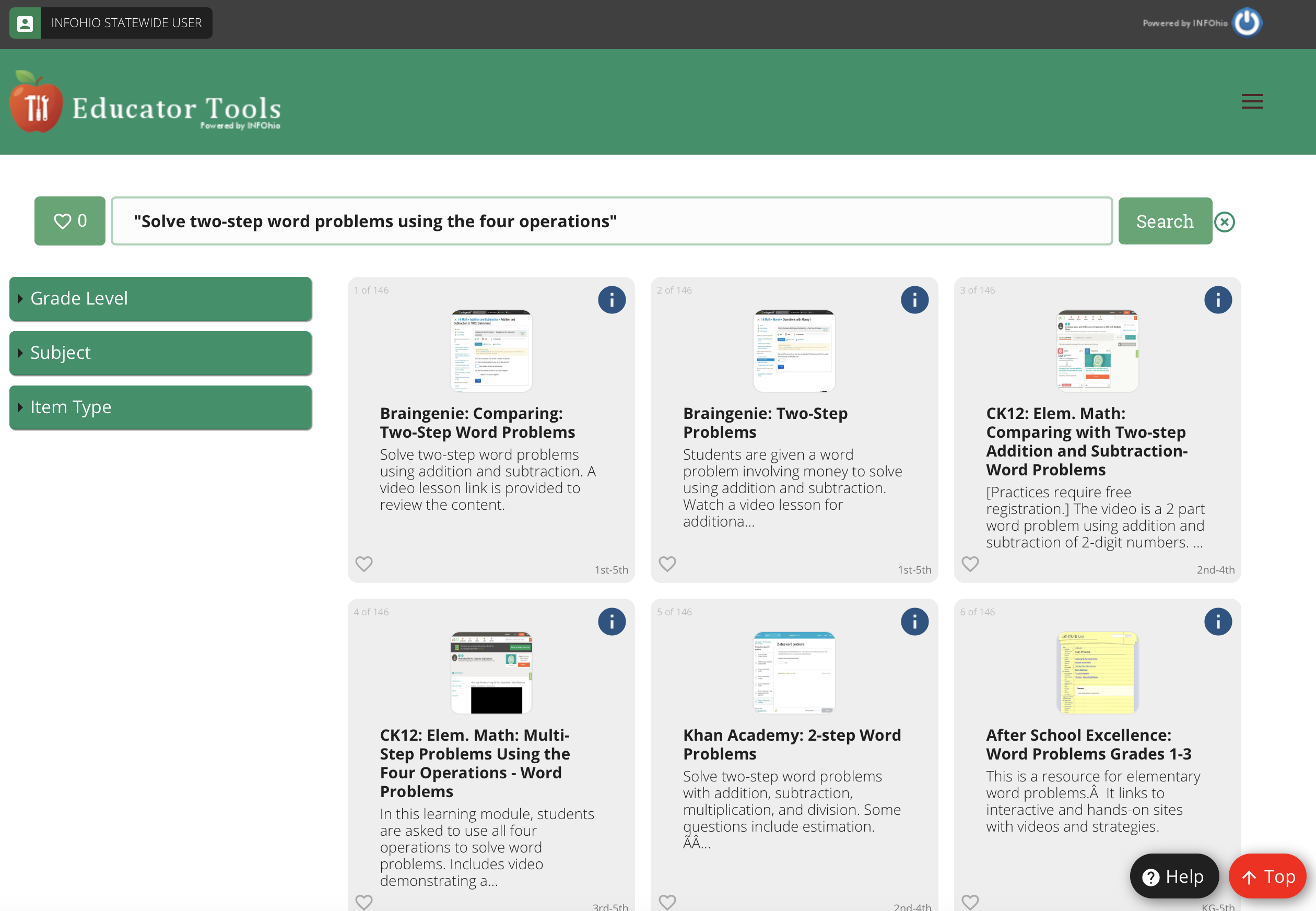
Task: Open thumbnail of CK12 Multi-Step Problems card
Action: (491, 672)
